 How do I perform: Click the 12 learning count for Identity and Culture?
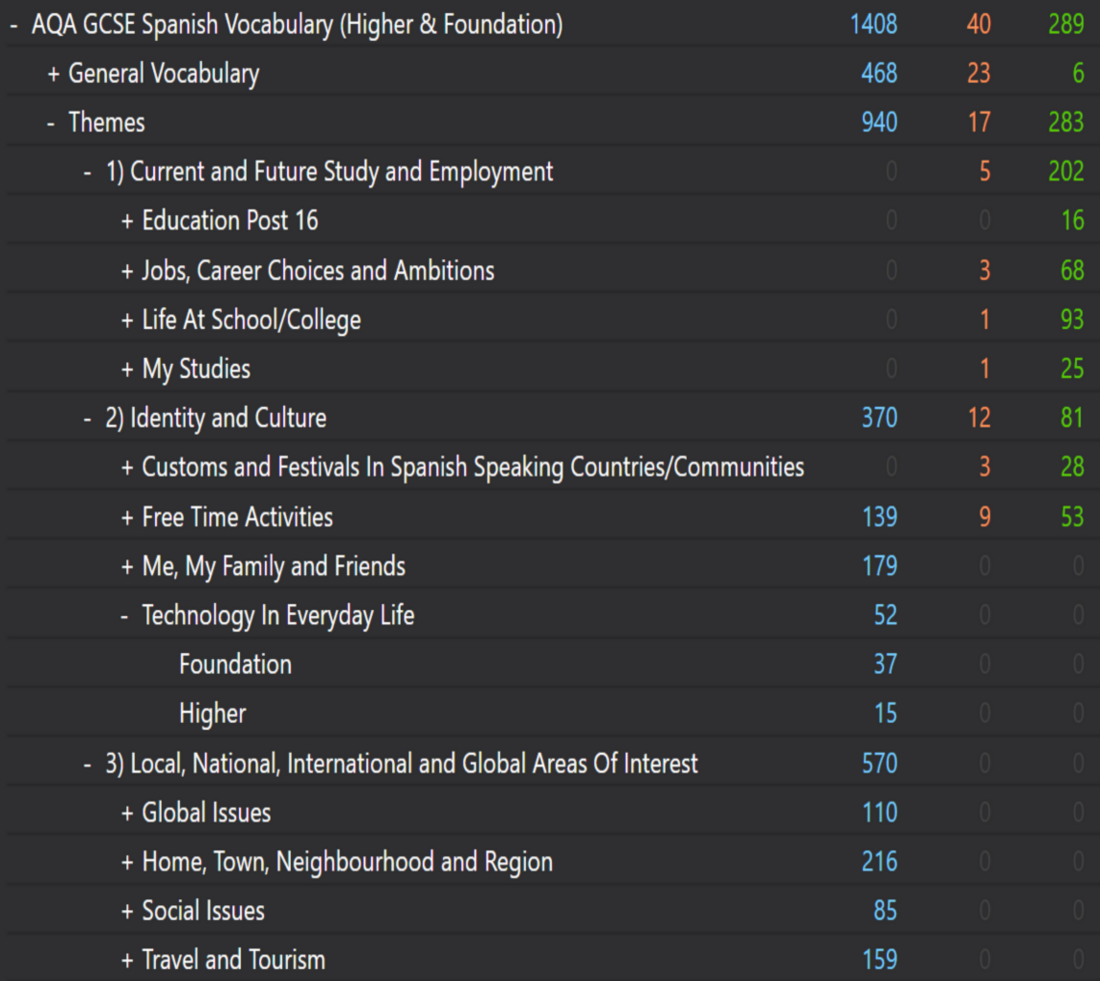979,418
